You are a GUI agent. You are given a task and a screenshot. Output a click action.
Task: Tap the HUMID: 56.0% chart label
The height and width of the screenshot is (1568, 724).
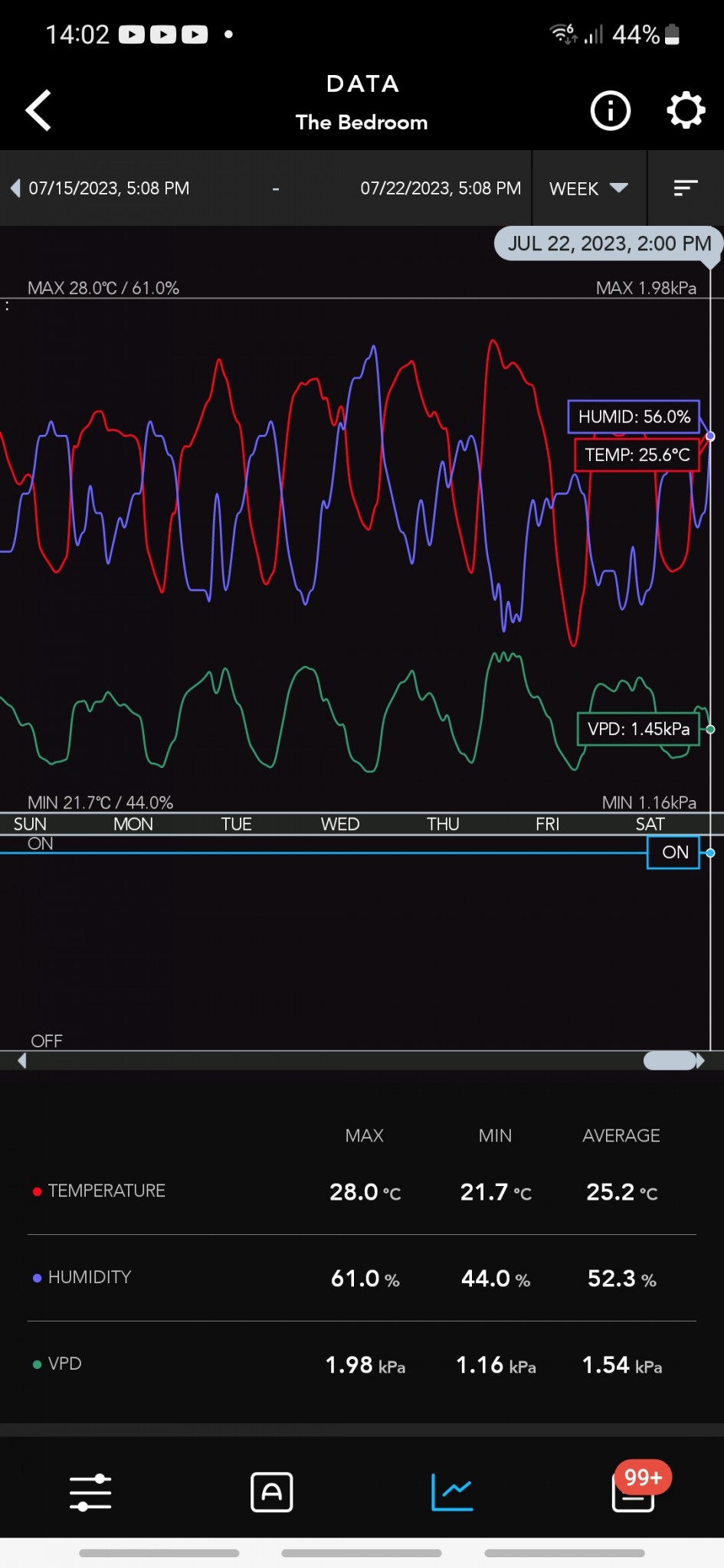[x=634, y=416]
